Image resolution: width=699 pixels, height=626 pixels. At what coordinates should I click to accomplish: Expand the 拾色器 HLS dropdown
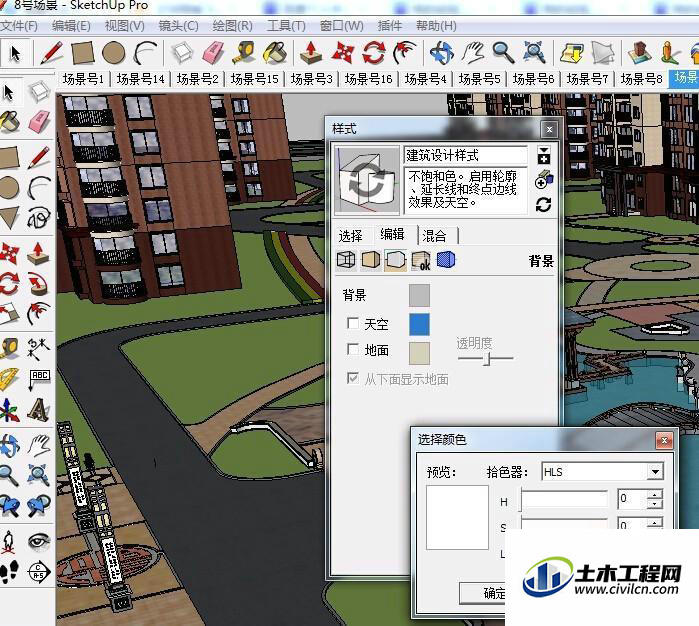[x=655, y=472]
